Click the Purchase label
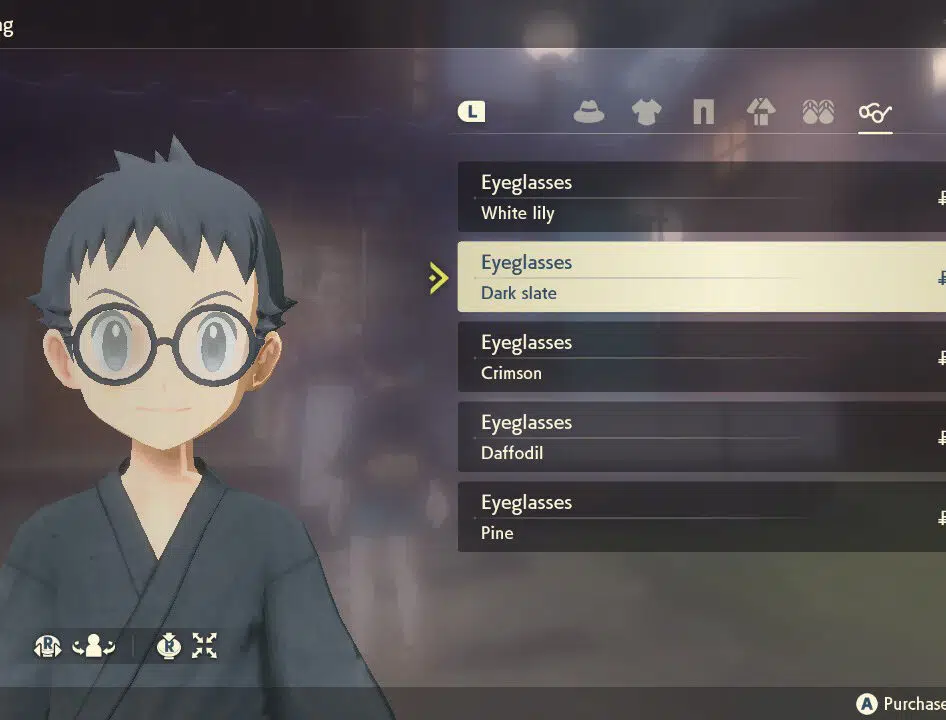This screenshot has height=720, width=946. 915,704
